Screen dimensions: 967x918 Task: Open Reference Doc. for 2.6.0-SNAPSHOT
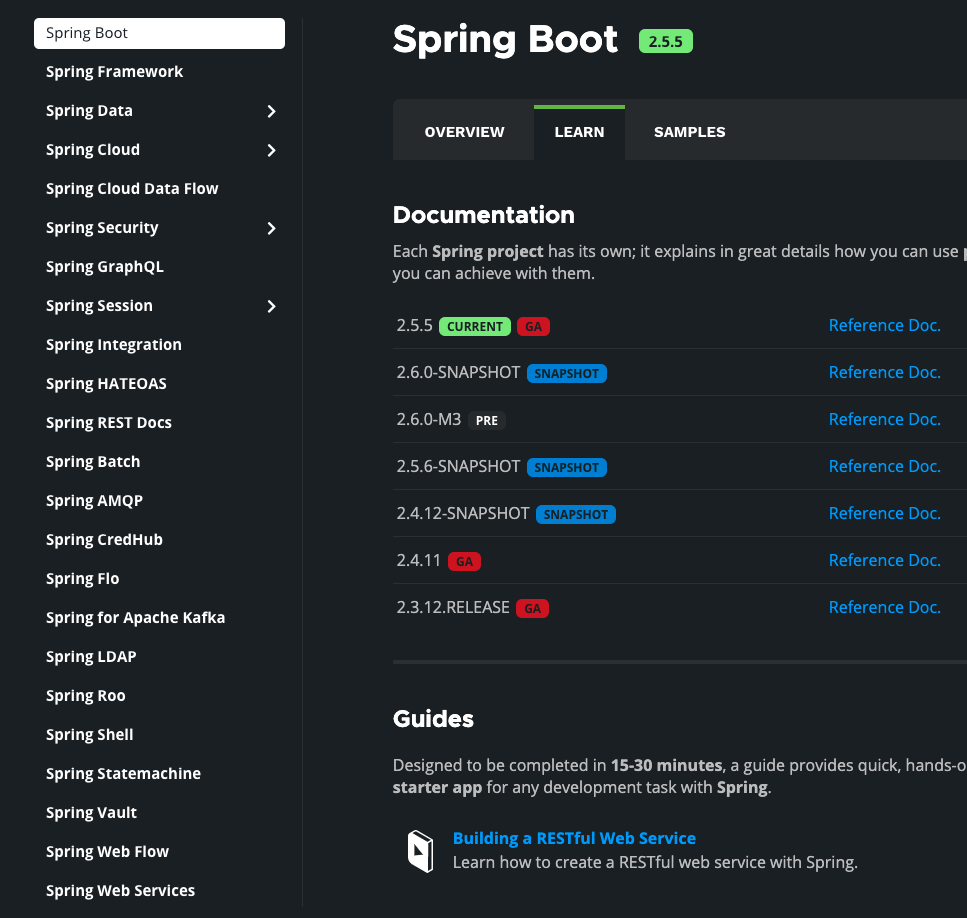[x=884, y=372]
